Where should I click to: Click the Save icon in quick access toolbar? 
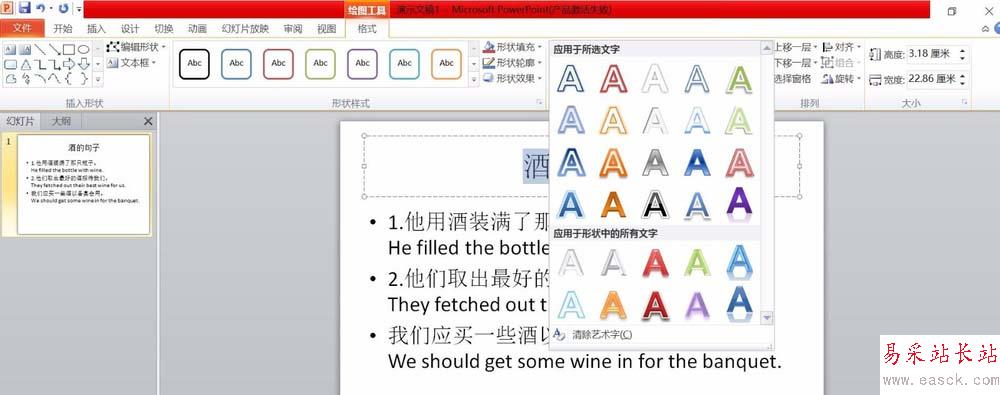(24, 8)
